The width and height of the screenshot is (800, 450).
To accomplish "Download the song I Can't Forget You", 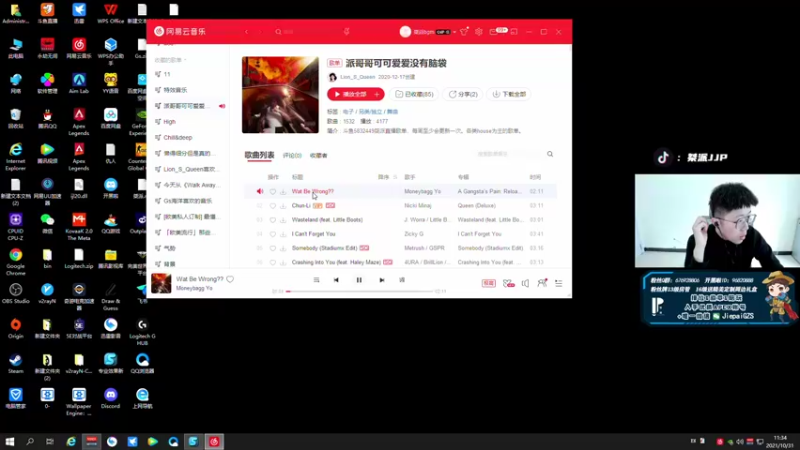I will pos(283,234).
